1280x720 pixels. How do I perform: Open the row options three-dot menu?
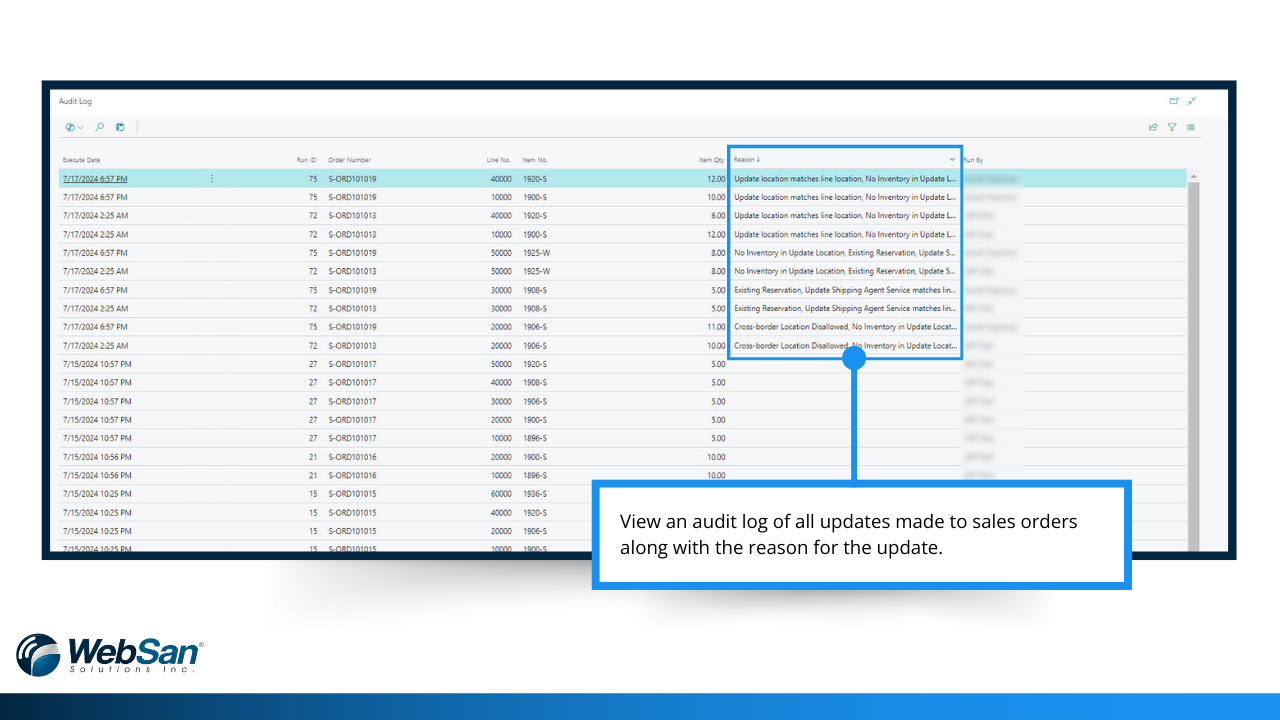(211, 179)
